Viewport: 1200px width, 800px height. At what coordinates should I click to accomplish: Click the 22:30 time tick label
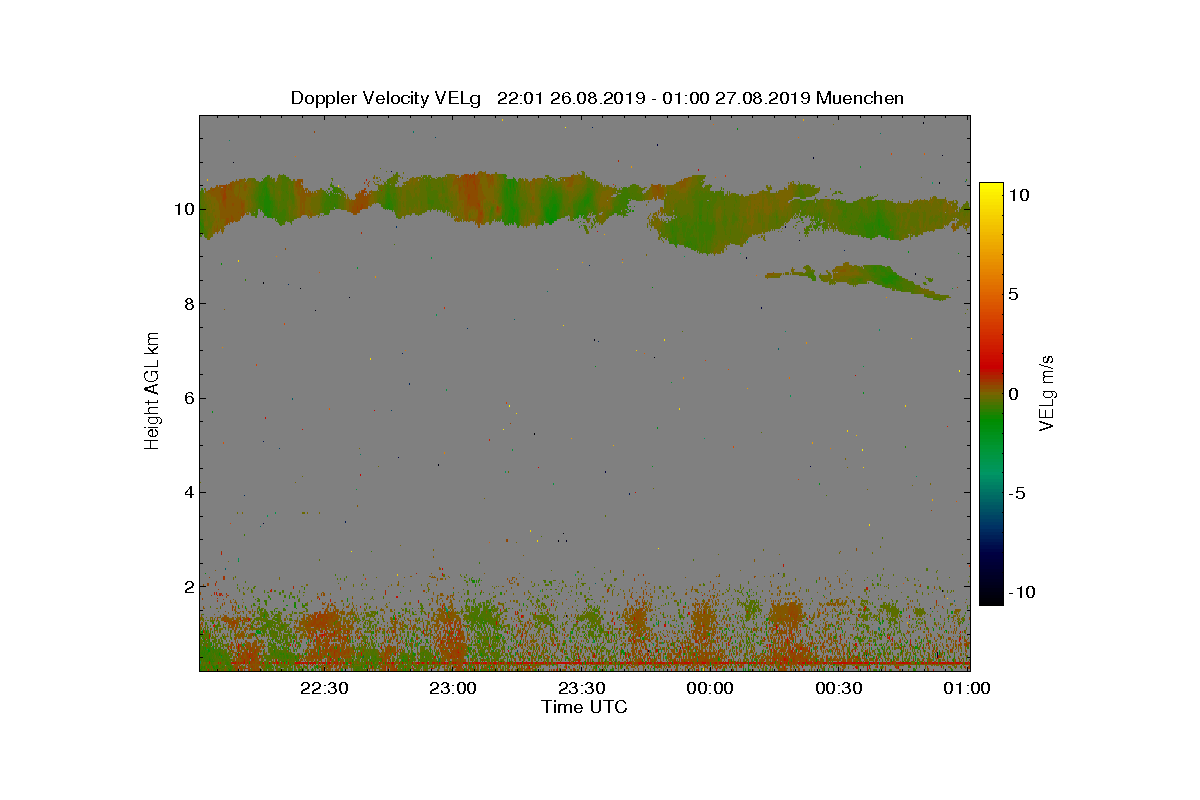tap(326, 688)
